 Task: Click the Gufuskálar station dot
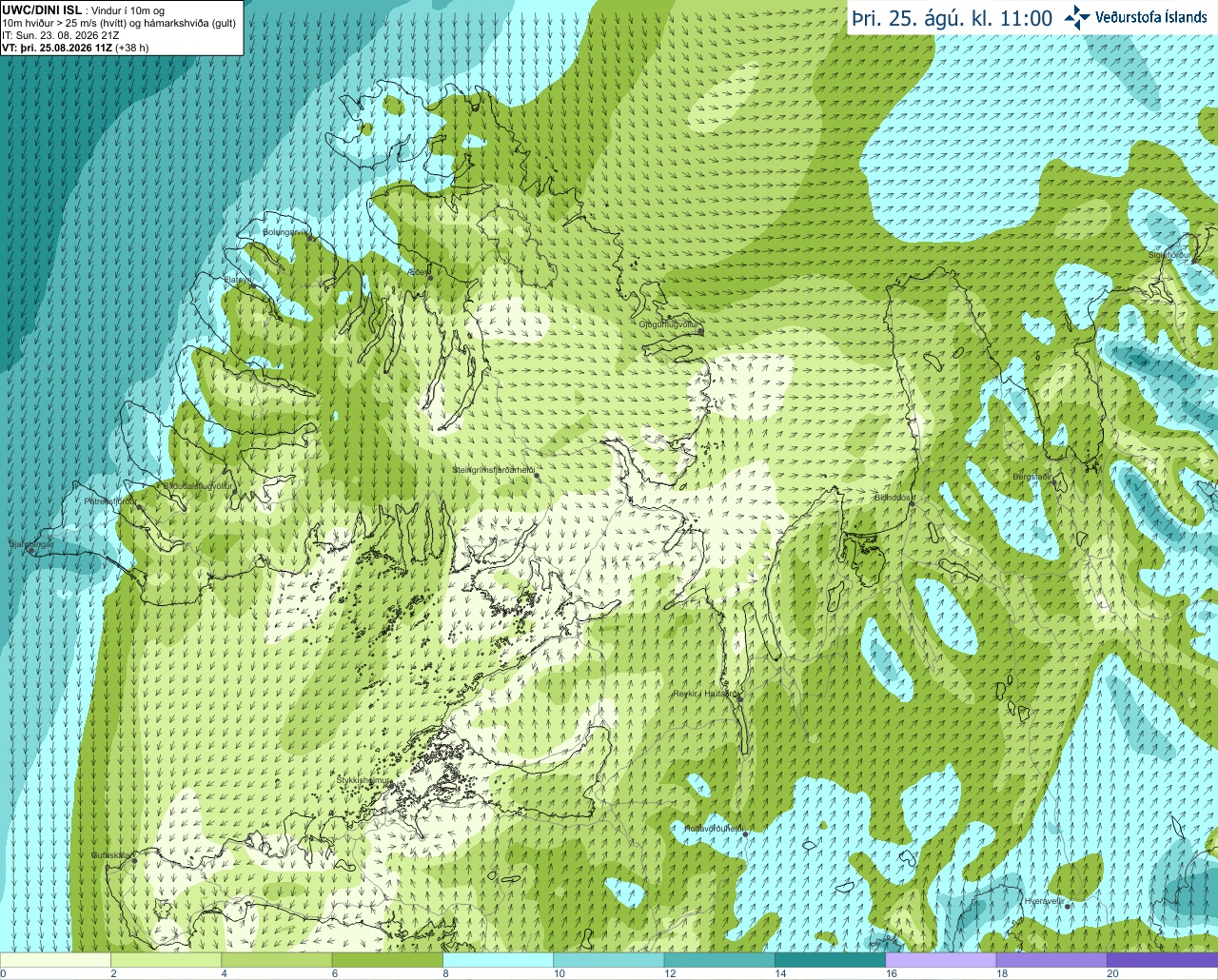[x=134, y=861]
